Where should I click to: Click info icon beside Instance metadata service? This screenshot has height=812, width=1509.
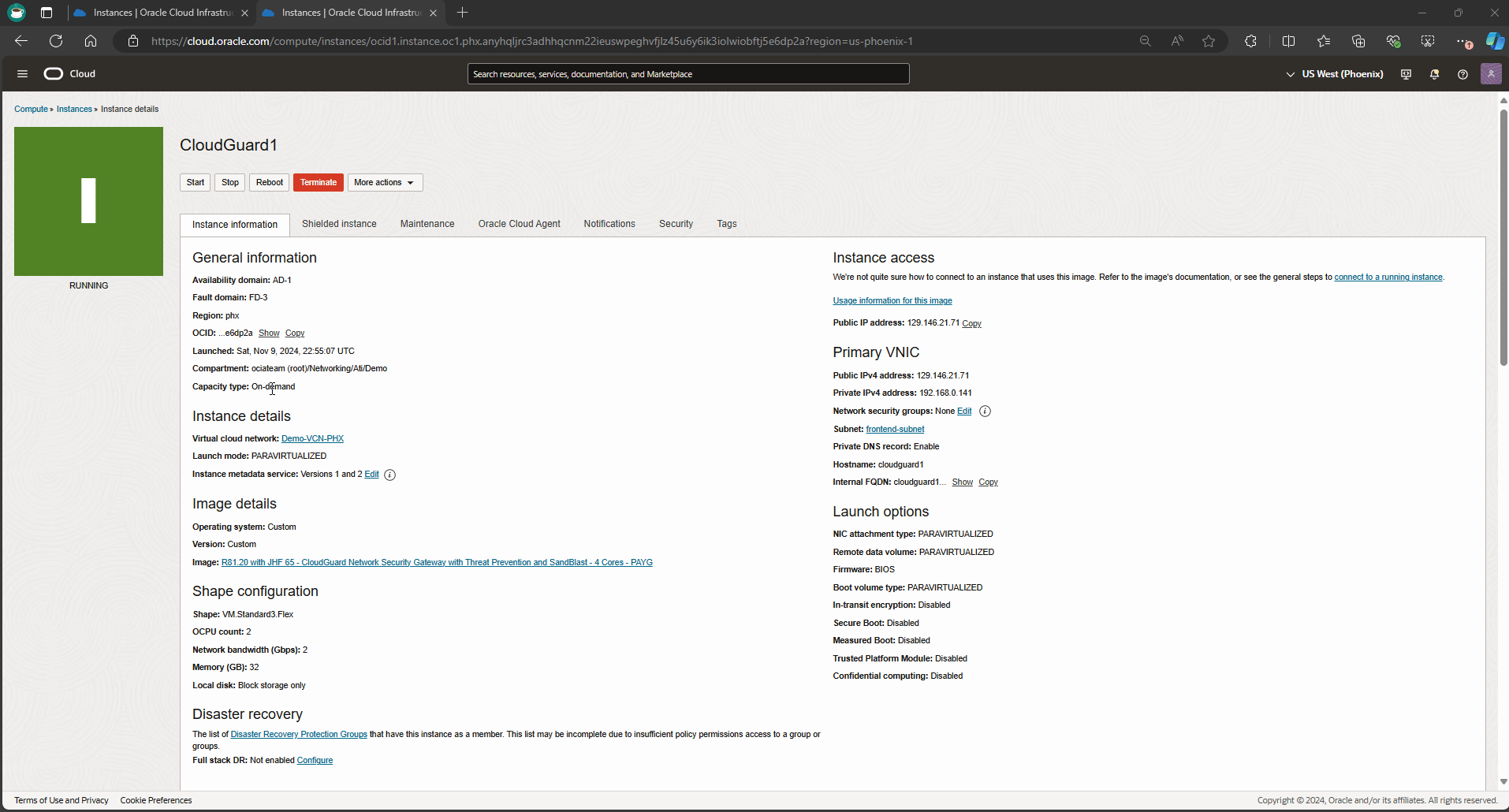[x=389, y=475]
